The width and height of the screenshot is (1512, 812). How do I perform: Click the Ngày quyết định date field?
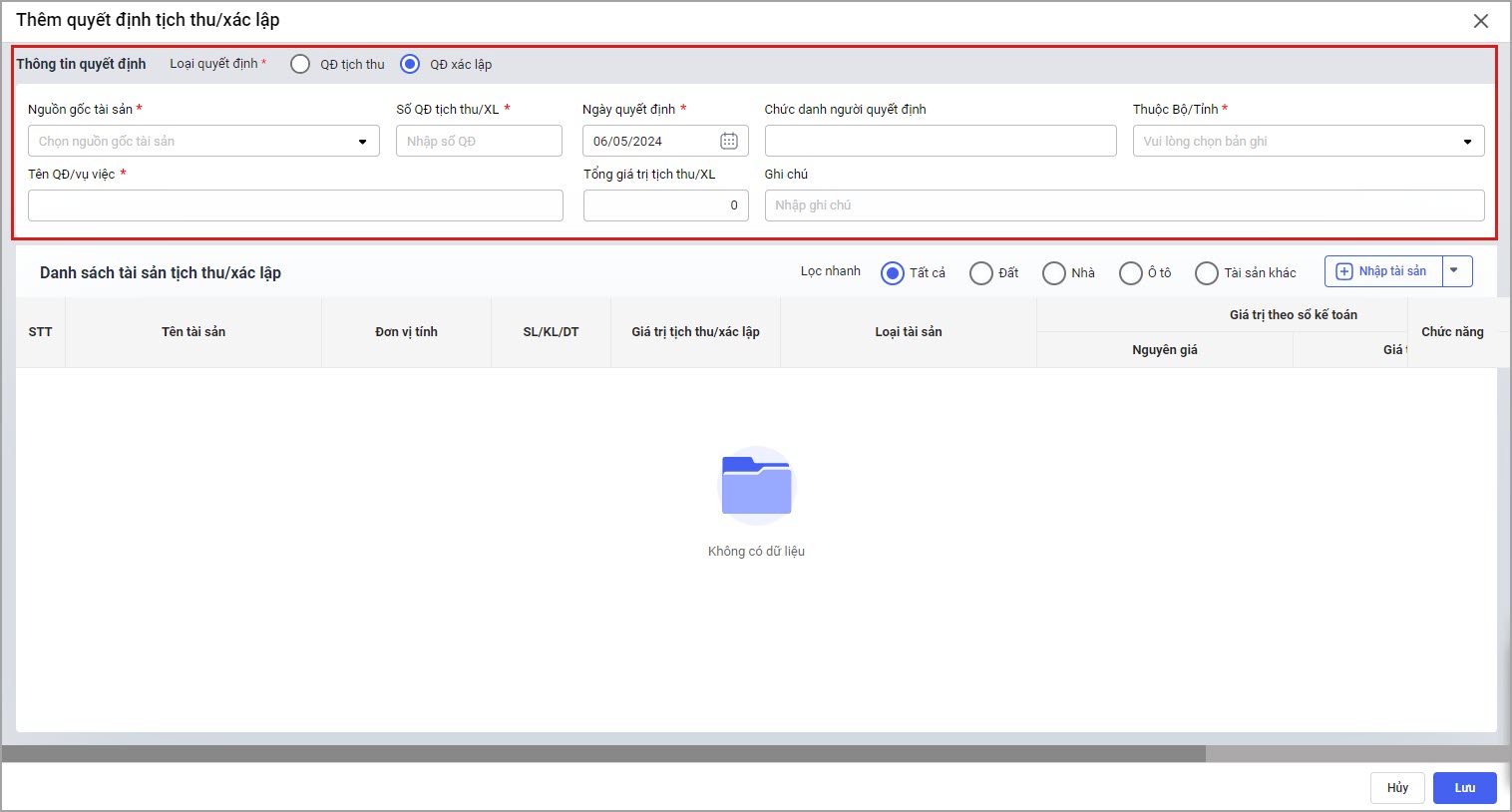665,141
